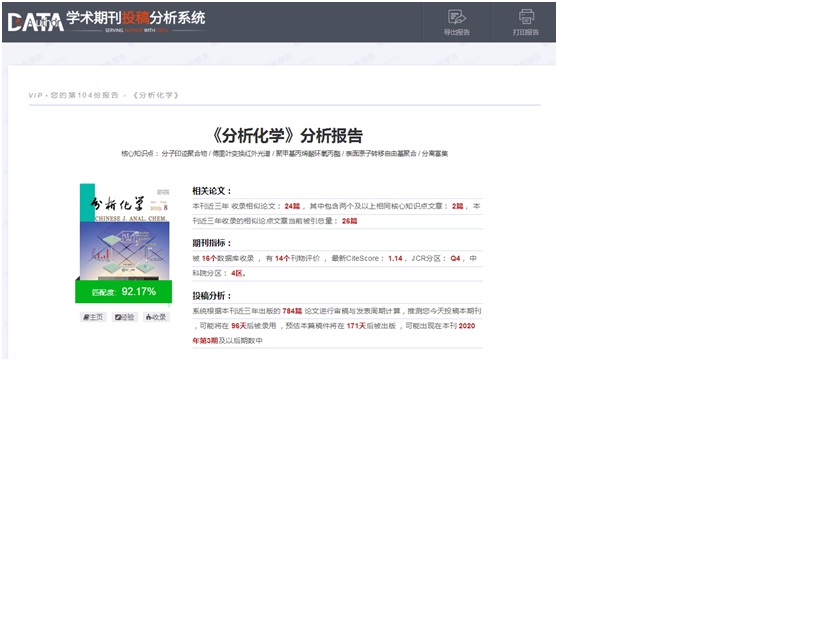Click the 学术期刊投稿分析系统 header title
Viewport: 840px width, 630px height.
[136, 18]
